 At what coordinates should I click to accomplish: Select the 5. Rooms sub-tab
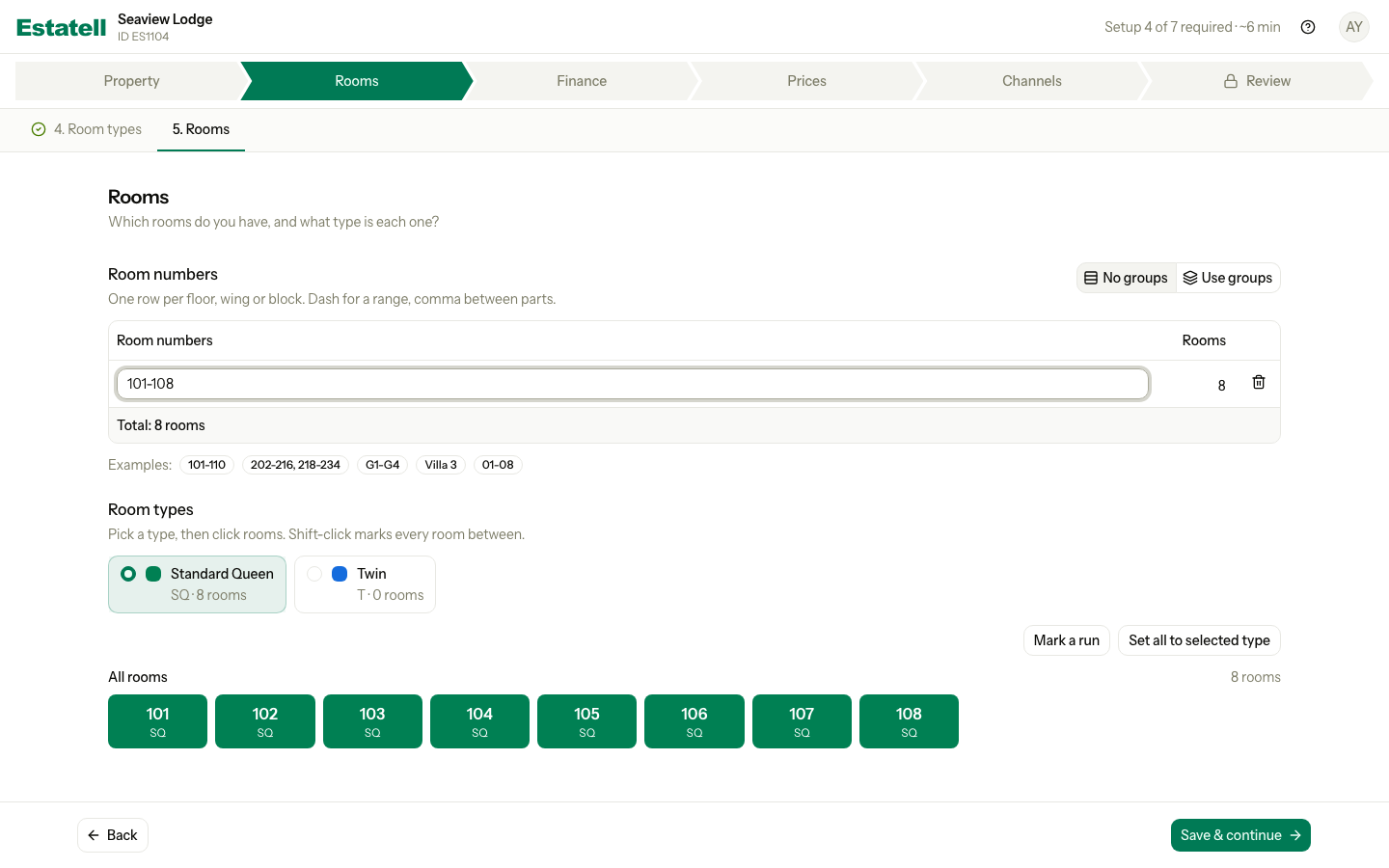tap(201, 129)
